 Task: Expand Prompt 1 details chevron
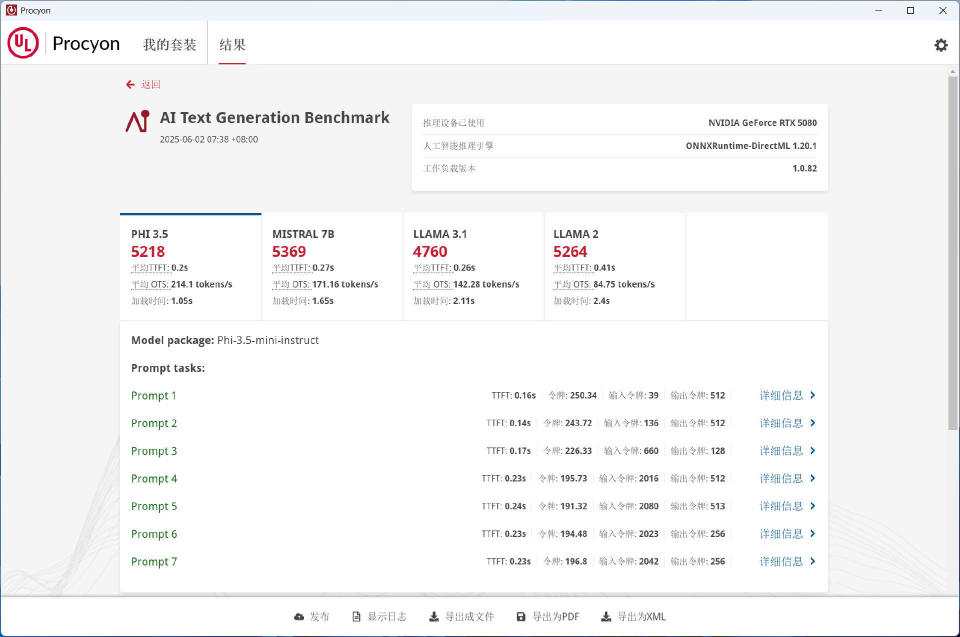click(x=812, y=395)
